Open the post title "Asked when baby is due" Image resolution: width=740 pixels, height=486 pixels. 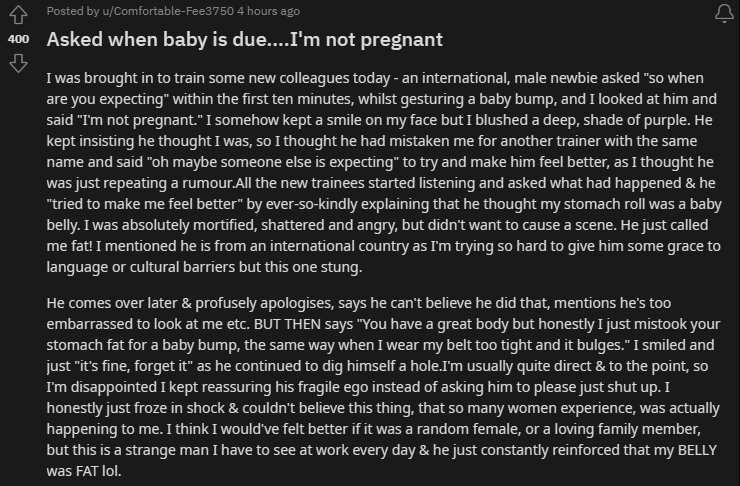coord(244,39)
